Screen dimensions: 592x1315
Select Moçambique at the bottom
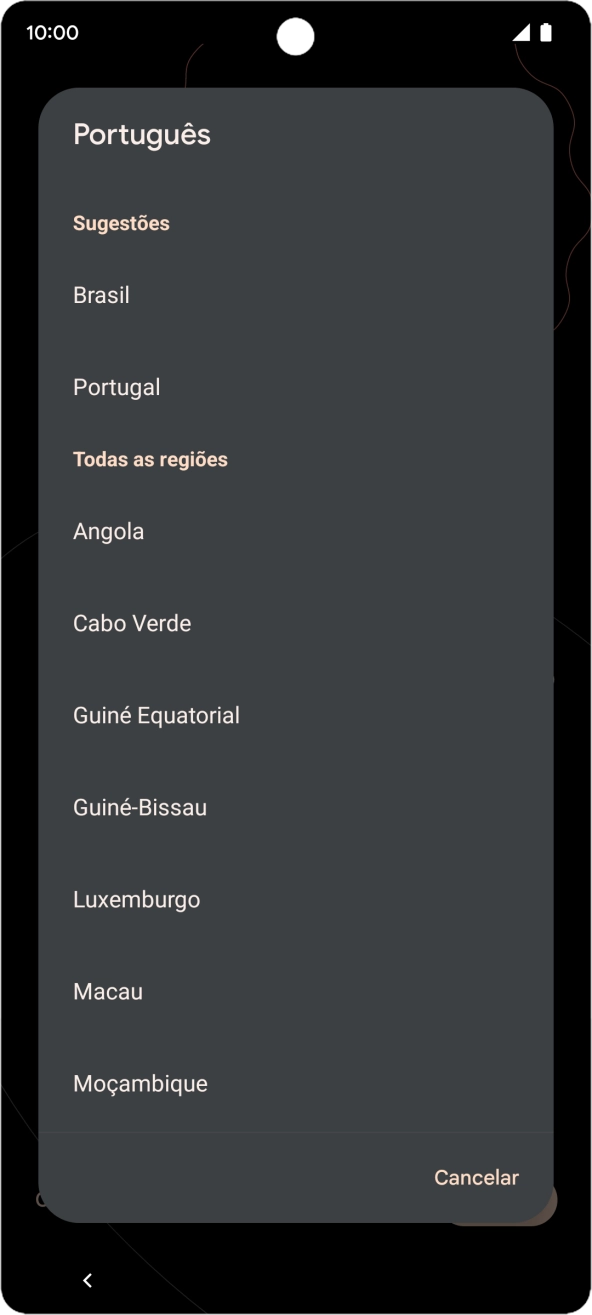140,1083
